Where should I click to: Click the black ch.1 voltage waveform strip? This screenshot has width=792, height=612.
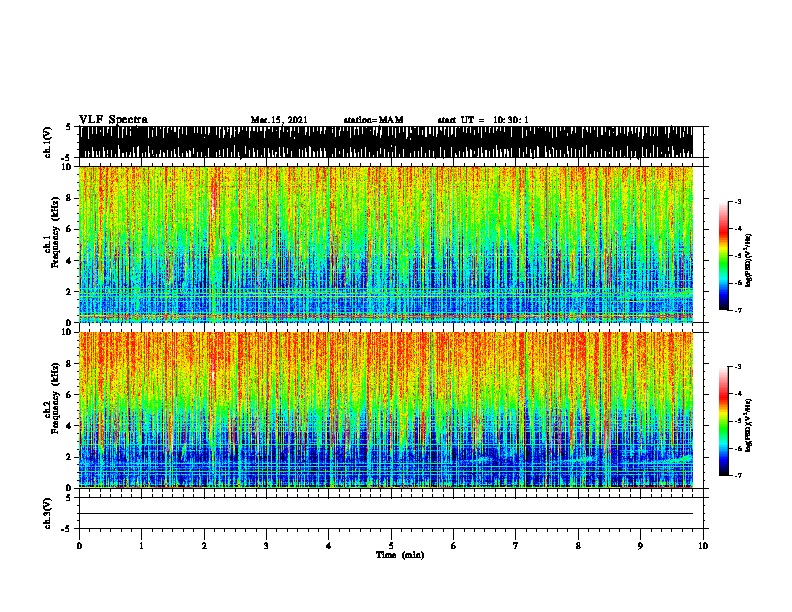pyautogui.click(x=386, y=142)
